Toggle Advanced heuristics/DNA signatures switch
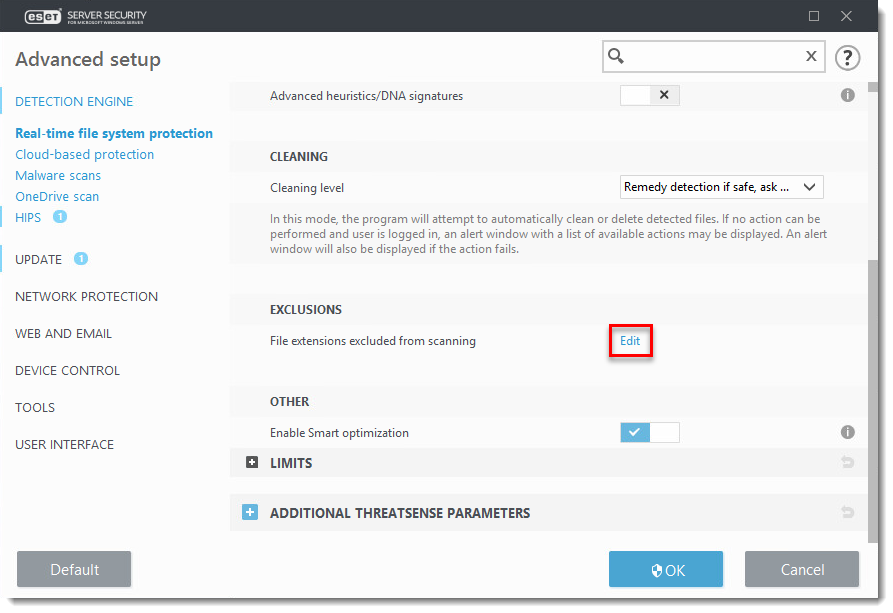This screenshot has width=893, height=613. (x=649, y=96)
